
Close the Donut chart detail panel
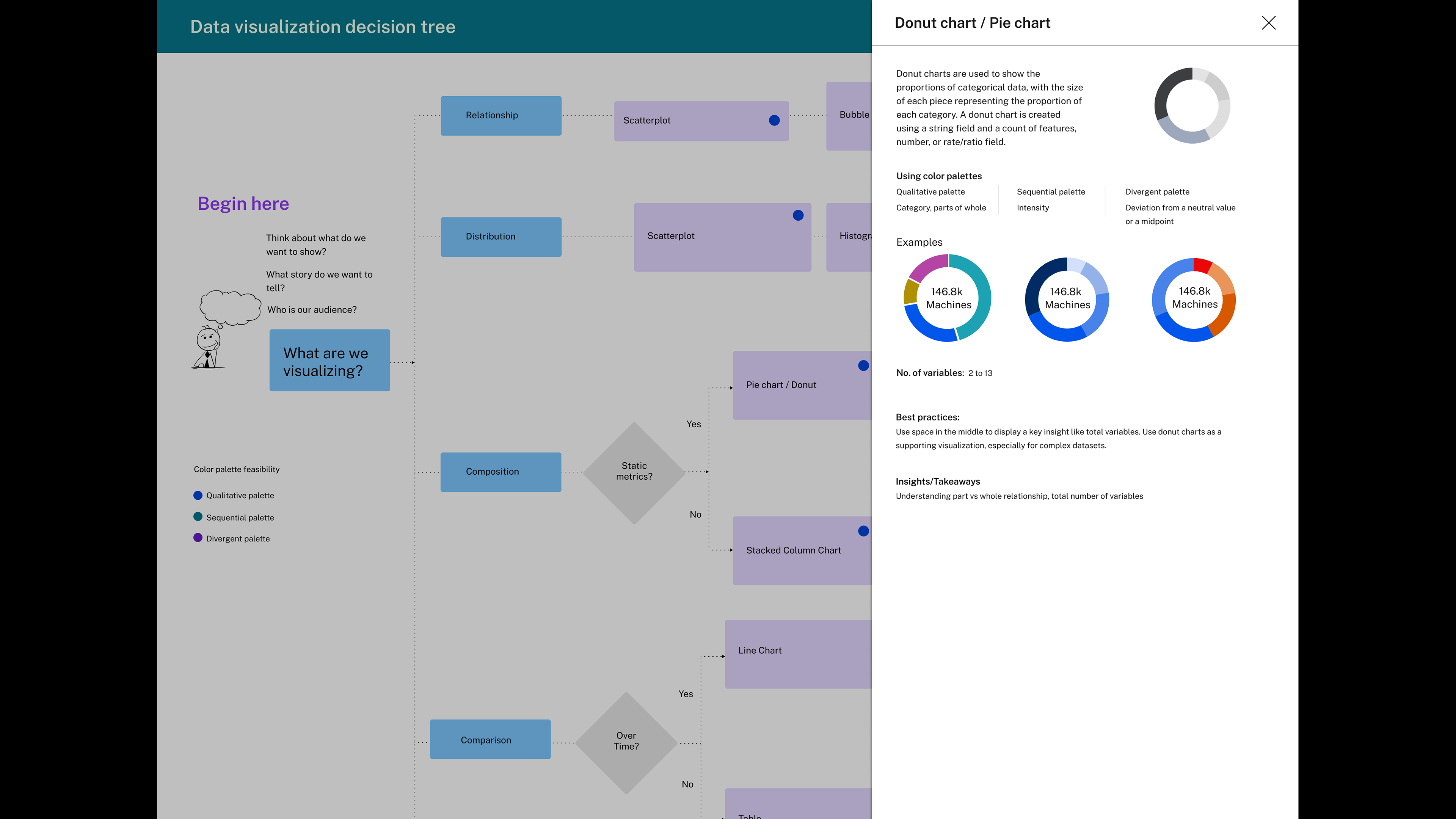click(1268, 23)
